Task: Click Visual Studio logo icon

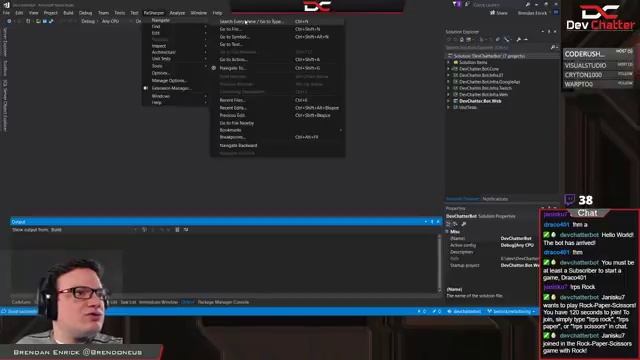Action: (6, 5)
